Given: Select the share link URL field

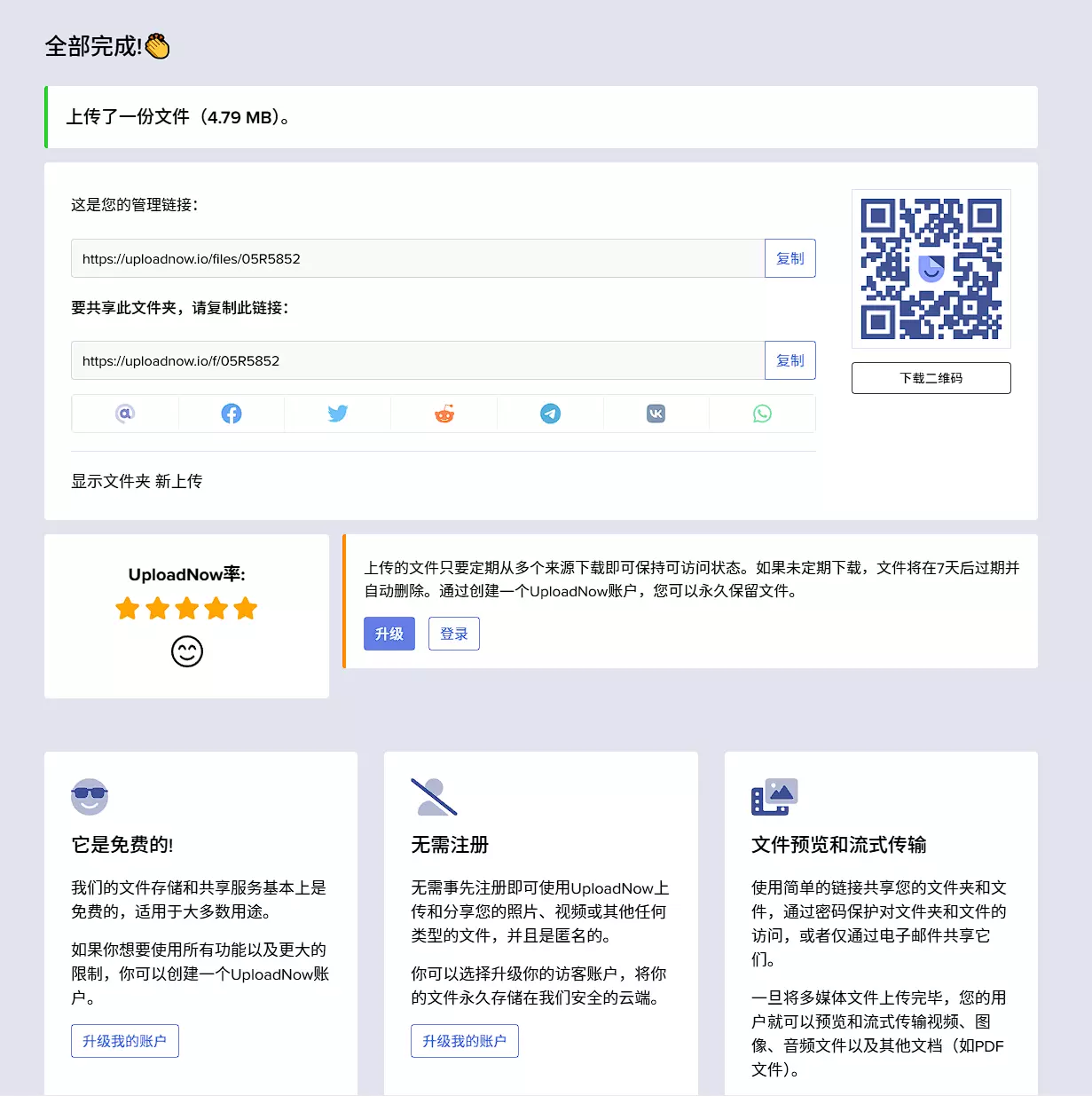Looking at the screenshot, I should tap(417, 360).
